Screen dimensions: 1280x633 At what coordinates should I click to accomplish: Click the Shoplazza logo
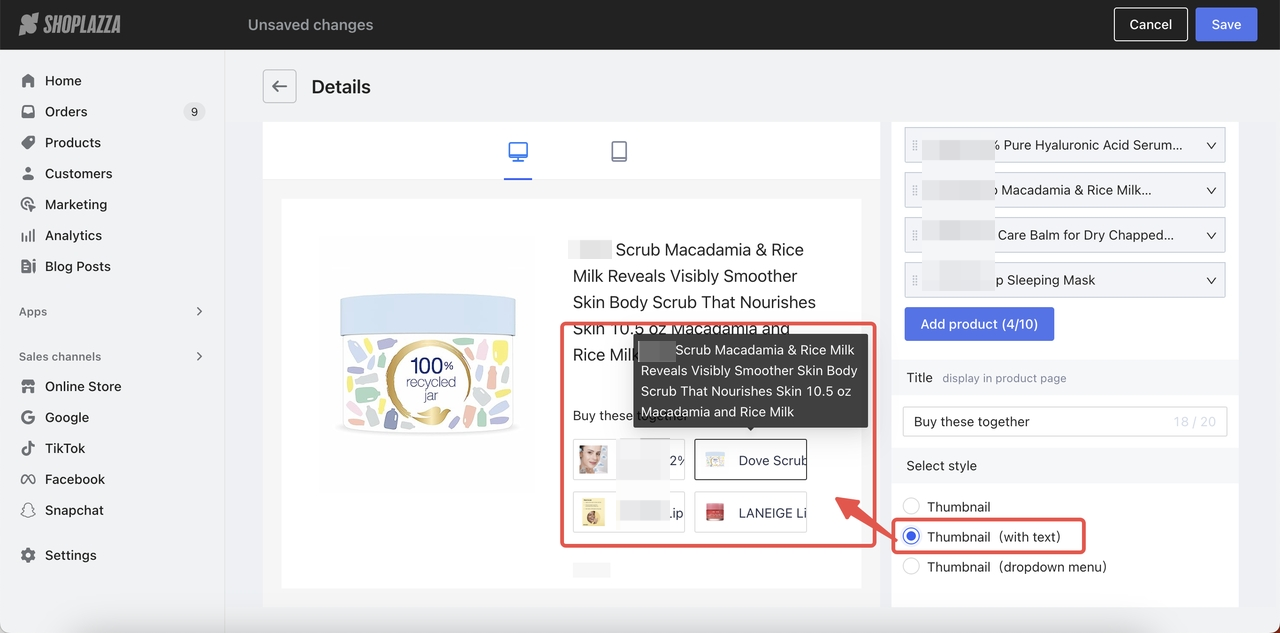pyautogui.click(x=70, y=24)
